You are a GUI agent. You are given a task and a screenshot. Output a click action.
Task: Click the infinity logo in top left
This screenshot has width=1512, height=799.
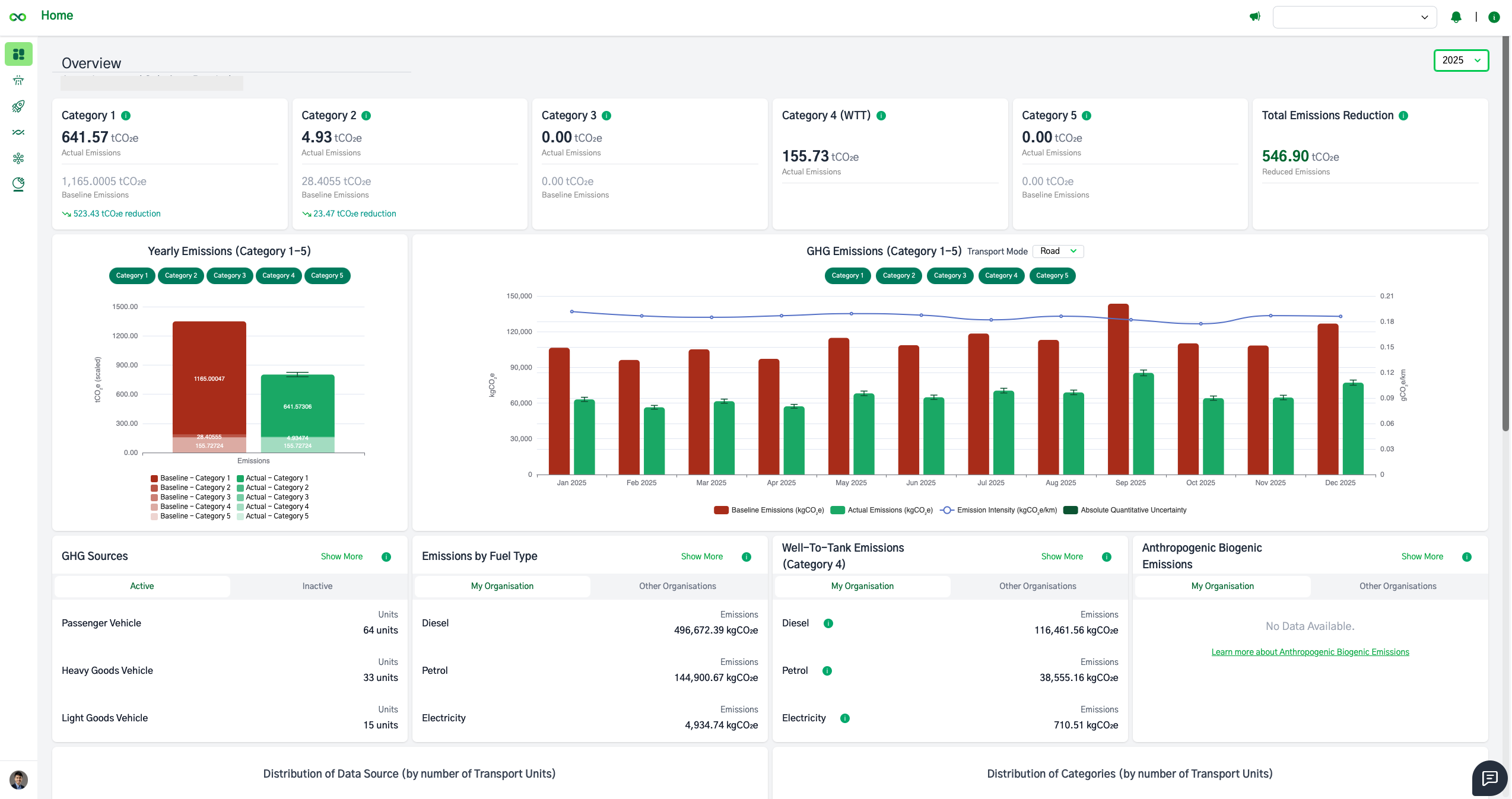point(18,17)
